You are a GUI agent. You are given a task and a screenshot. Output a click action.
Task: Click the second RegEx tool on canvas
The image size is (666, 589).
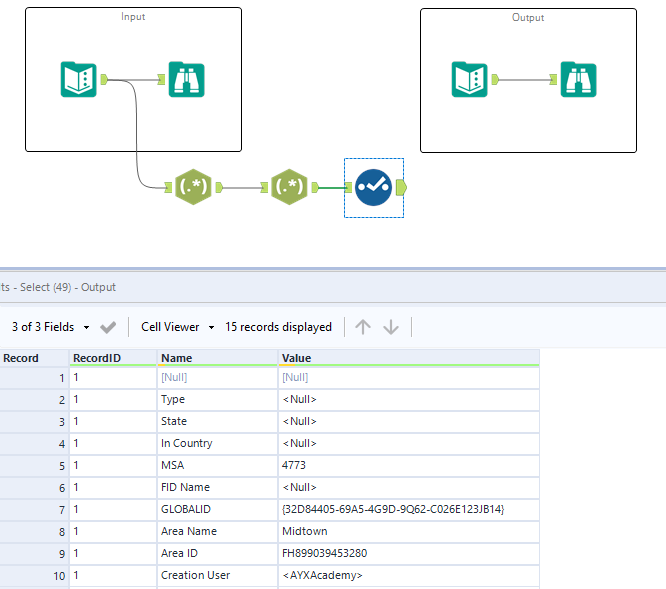coord(290,186)
